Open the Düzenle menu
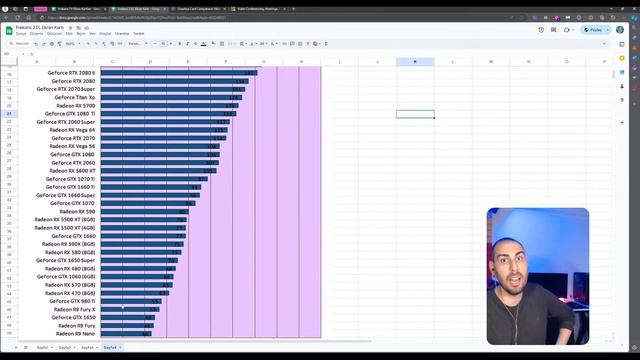640x360 pixels. point(36,34)
